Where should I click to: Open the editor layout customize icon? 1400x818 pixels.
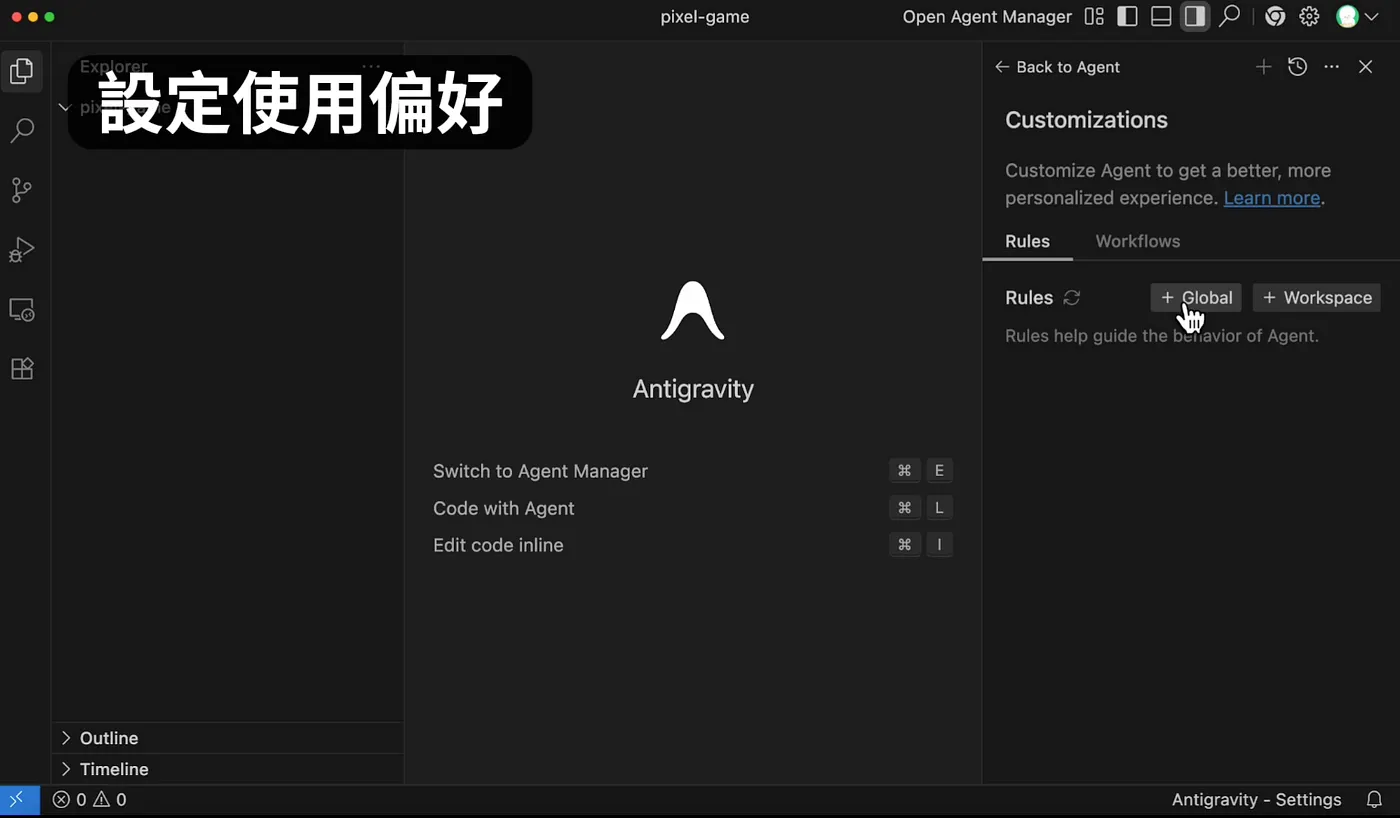pos(1094,17)
